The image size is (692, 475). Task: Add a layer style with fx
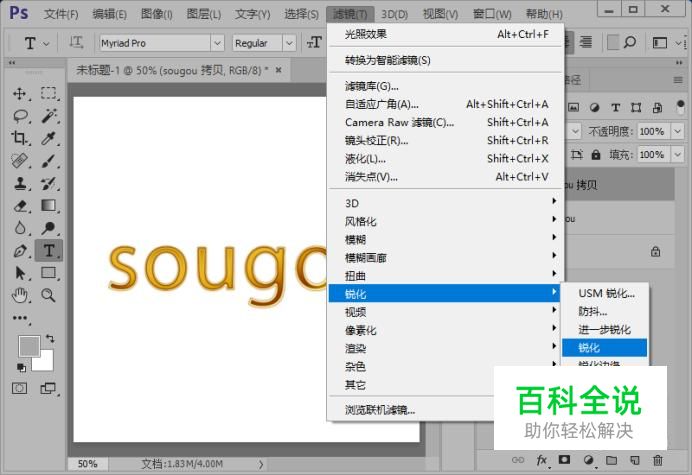coord(542,460)
